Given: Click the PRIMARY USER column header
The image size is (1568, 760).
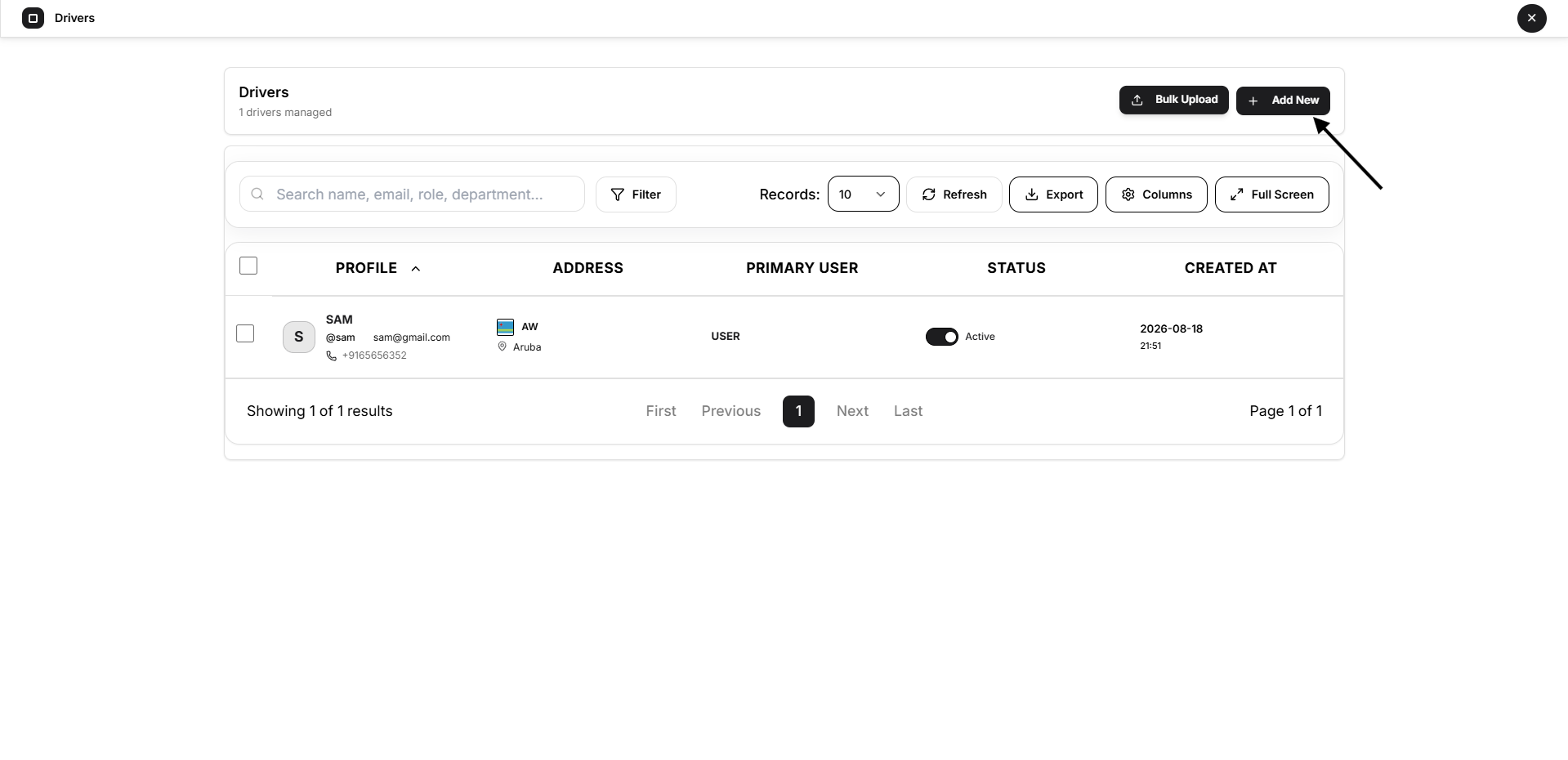Looking at the screenshot, I should point(802,268).
